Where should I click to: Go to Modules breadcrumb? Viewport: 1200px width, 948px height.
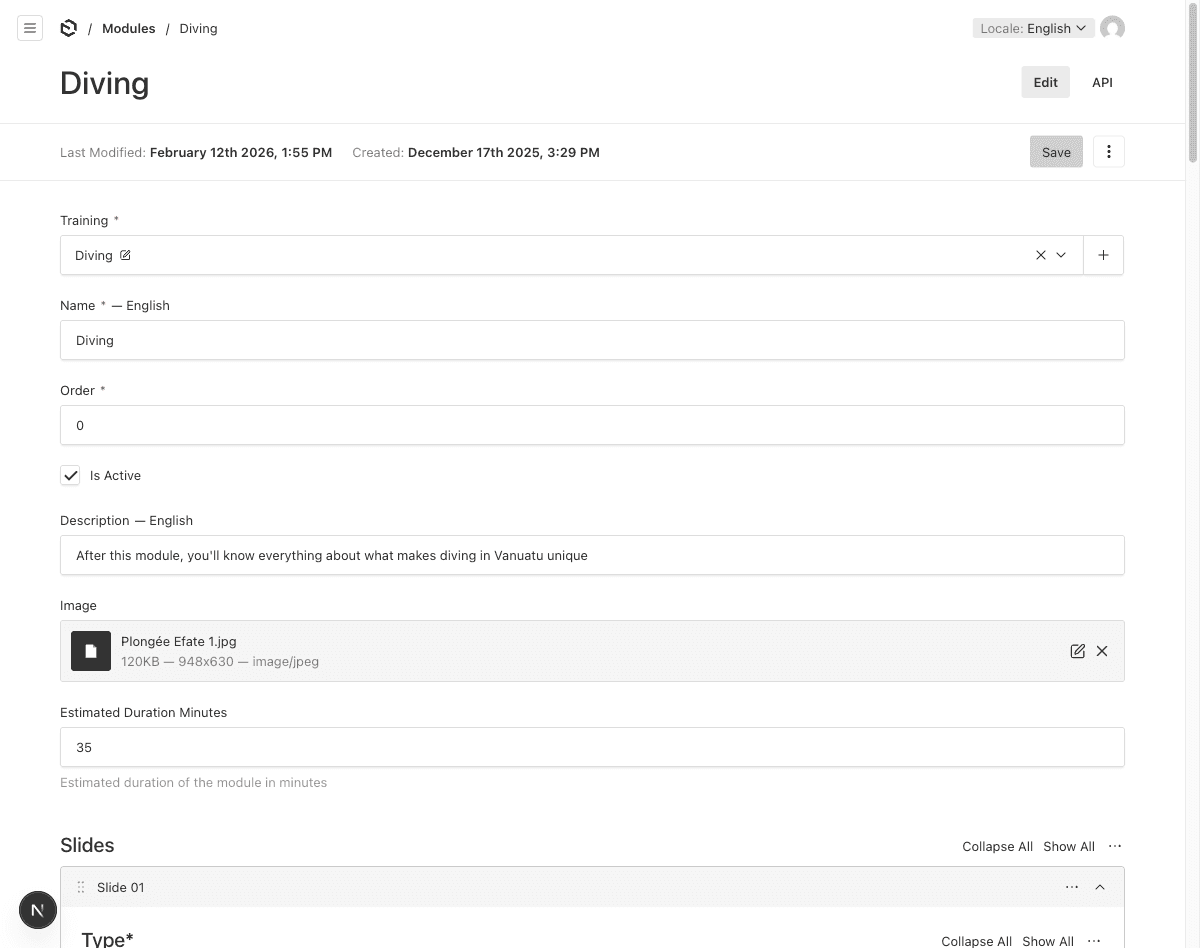[x=128, y=28]
